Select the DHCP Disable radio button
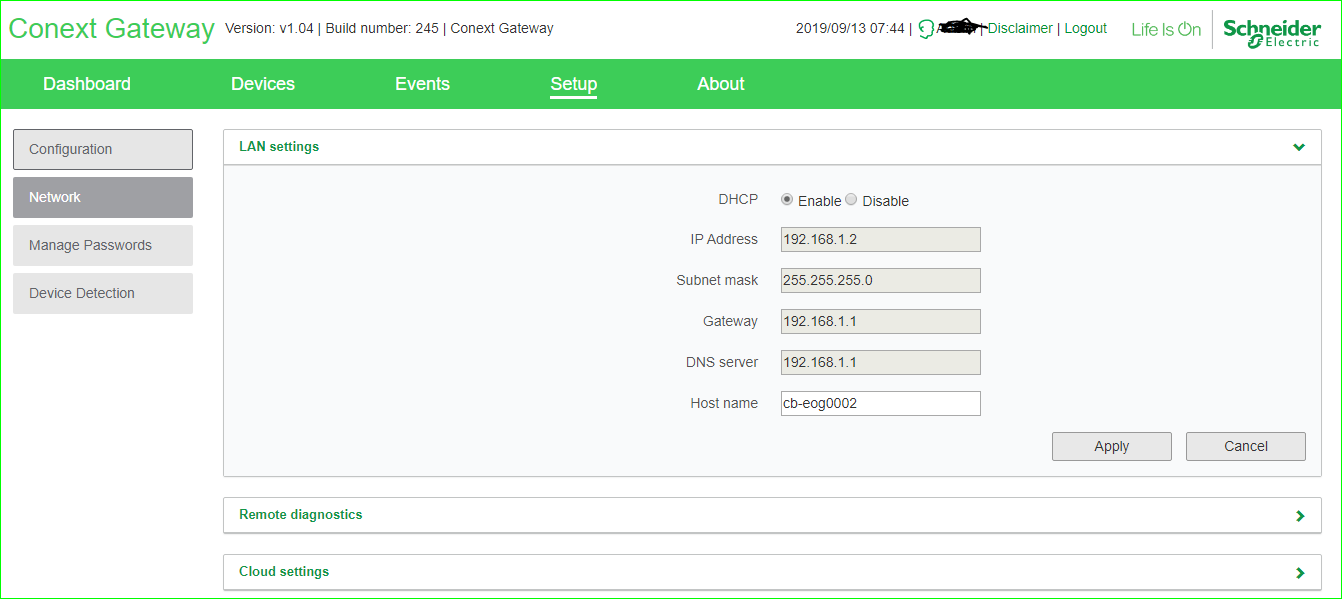The width and height of the screenshot is (1342, 599). [851, 199]
